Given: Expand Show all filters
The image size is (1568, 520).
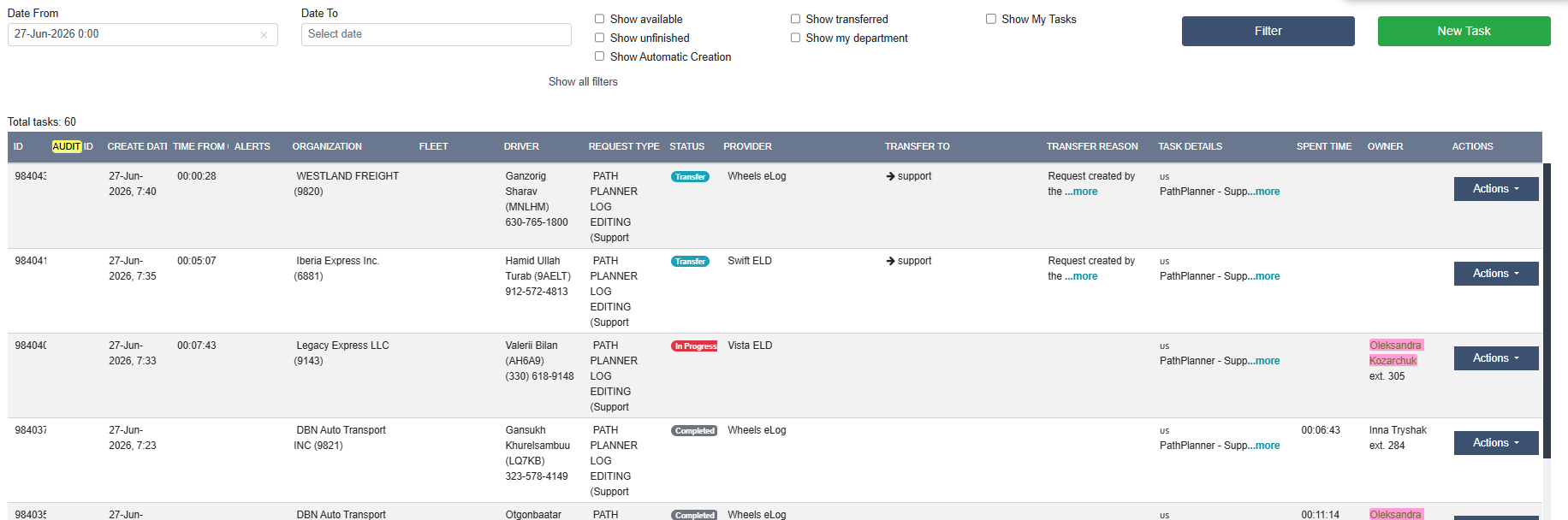Looking at the screenshot, I should [583, 82].
